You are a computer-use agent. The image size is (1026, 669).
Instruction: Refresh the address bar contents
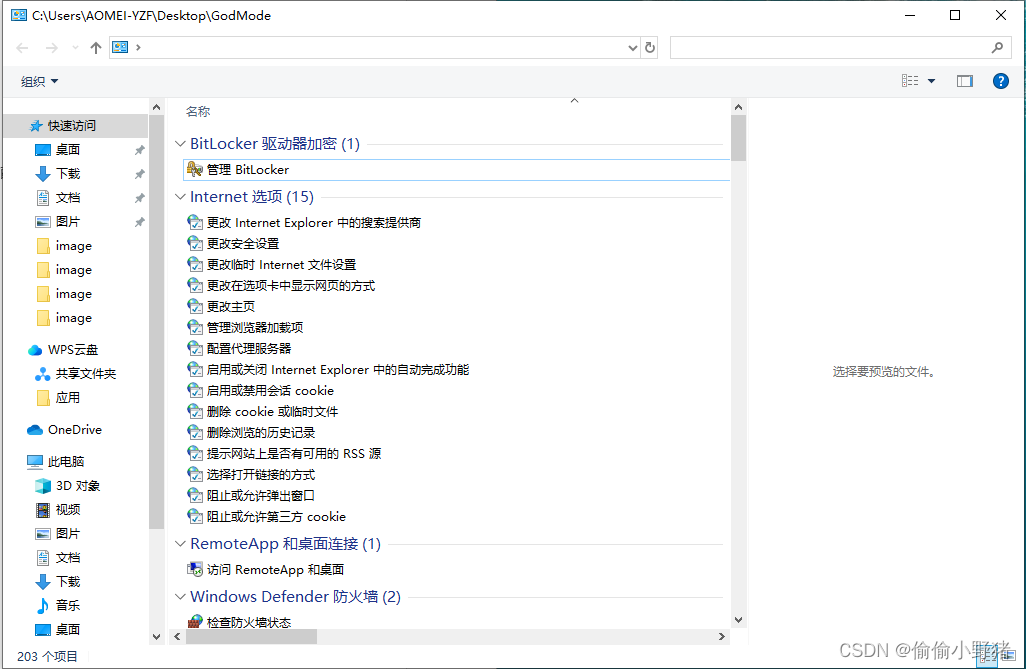pos(650,47)
